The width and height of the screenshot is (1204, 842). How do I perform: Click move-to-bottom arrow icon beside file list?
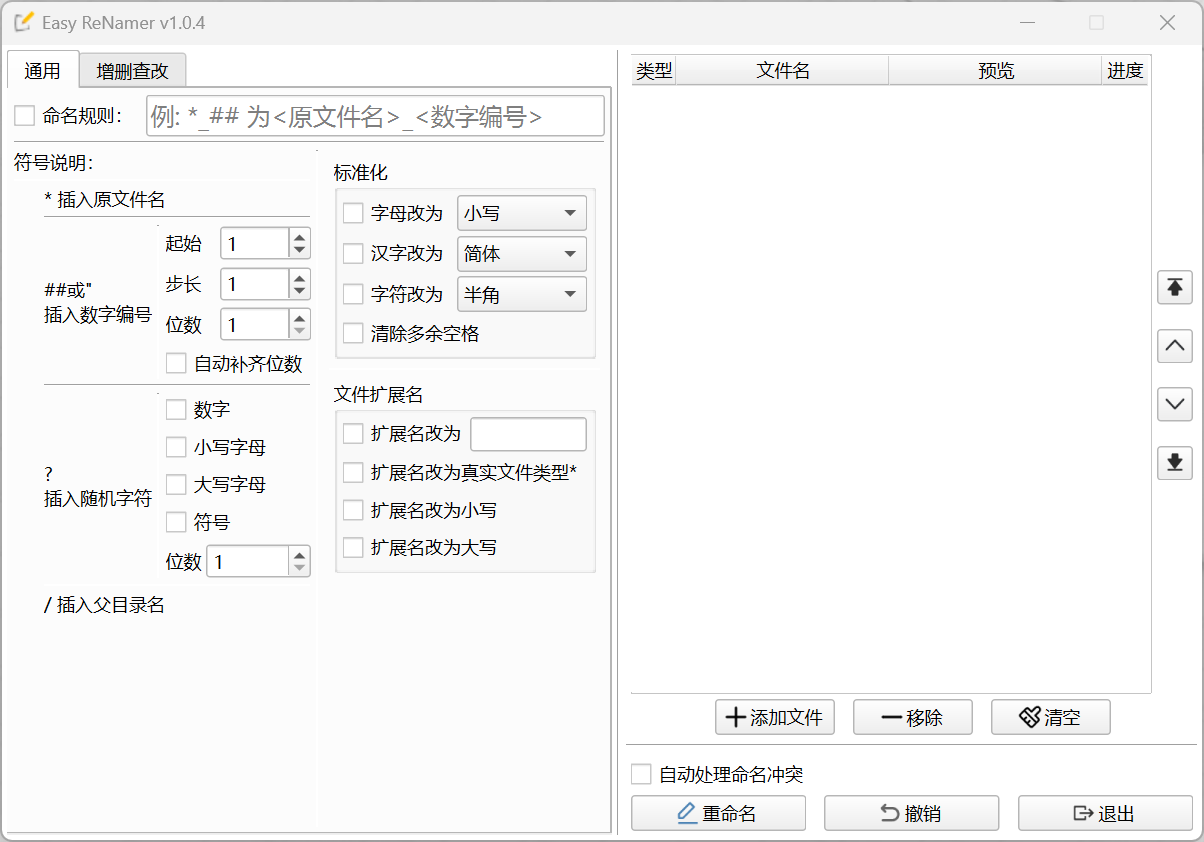[1174, 463]
